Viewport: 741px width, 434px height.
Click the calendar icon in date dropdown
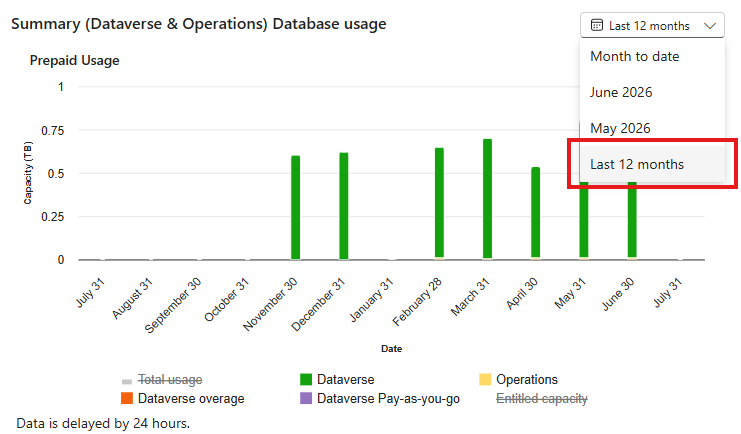tap(597, 25)
